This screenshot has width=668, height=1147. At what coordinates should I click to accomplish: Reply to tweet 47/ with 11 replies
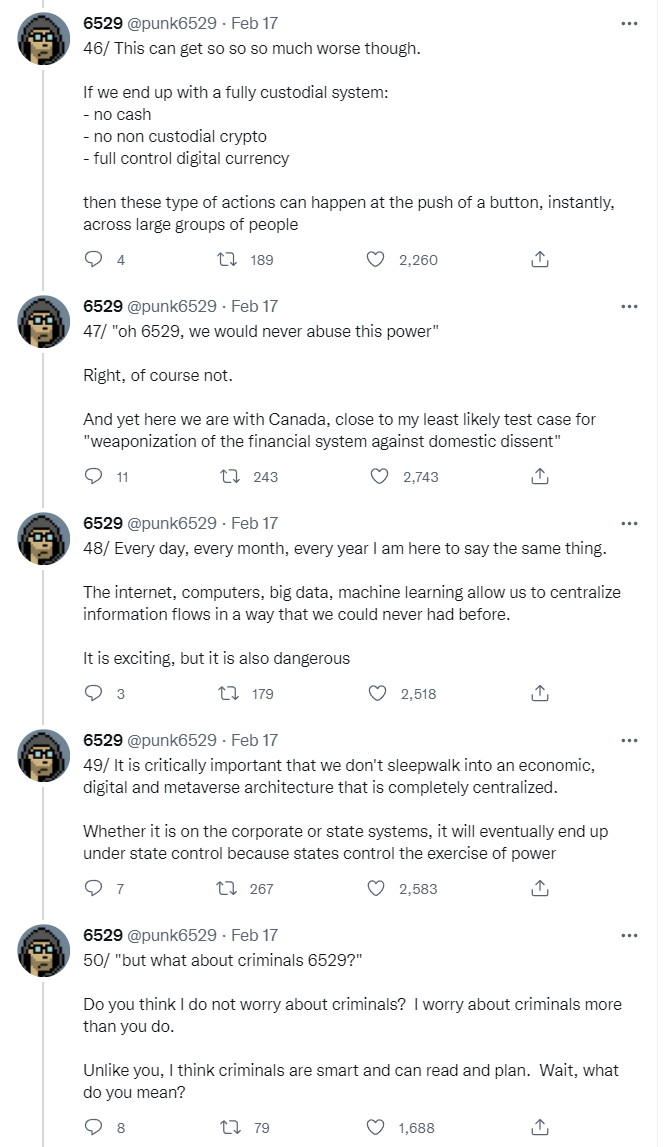94,477
